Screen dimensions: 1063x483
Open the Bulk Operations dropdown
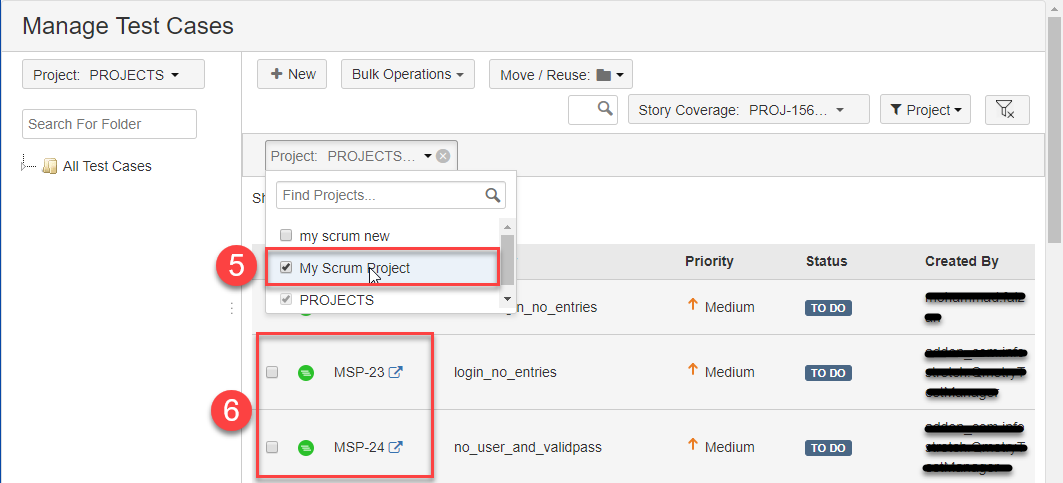click(x=407, y=74)
